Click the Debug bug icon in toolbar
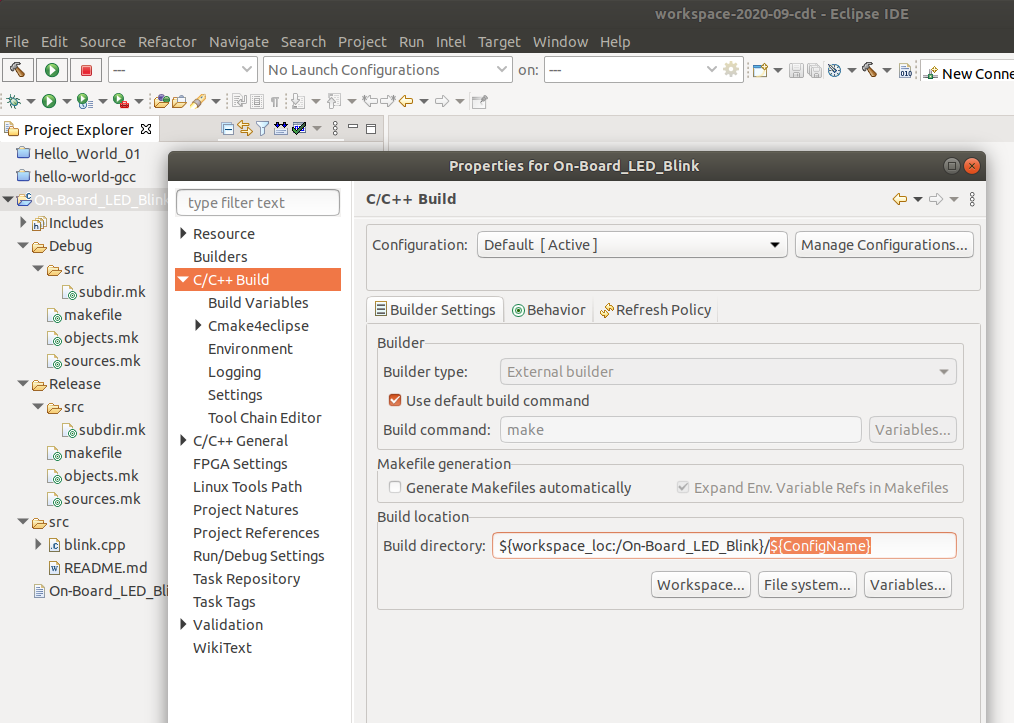 point(14,101)
